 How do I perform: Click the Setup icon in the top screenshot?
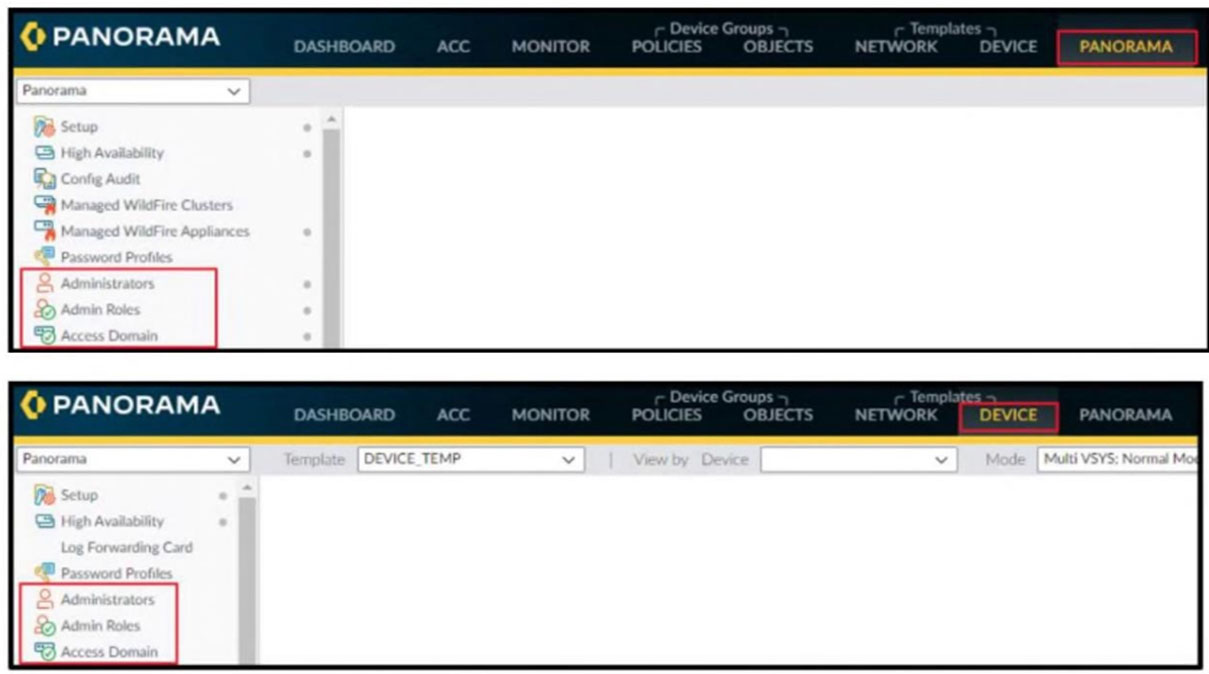[44, 127]
